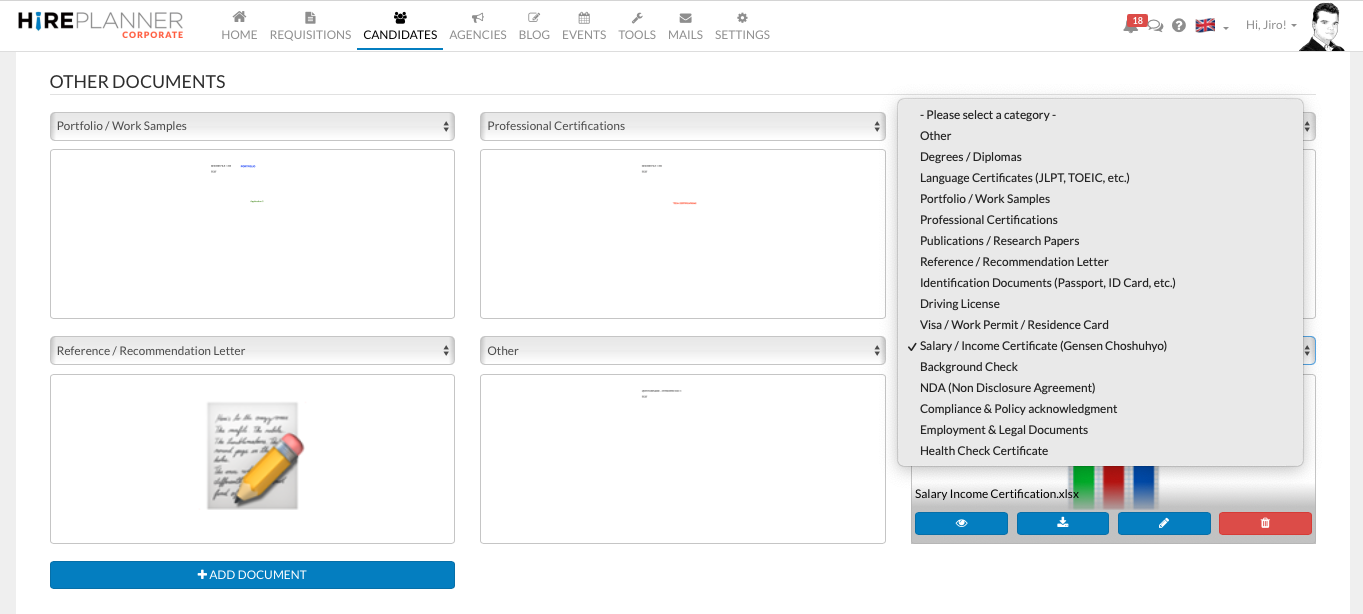Image resolution: width=1363 pixels, height=614 pixels.
Task: Click the HirePlanner Corporate logo
Action: pyautogui.click(x=101, y=25)
